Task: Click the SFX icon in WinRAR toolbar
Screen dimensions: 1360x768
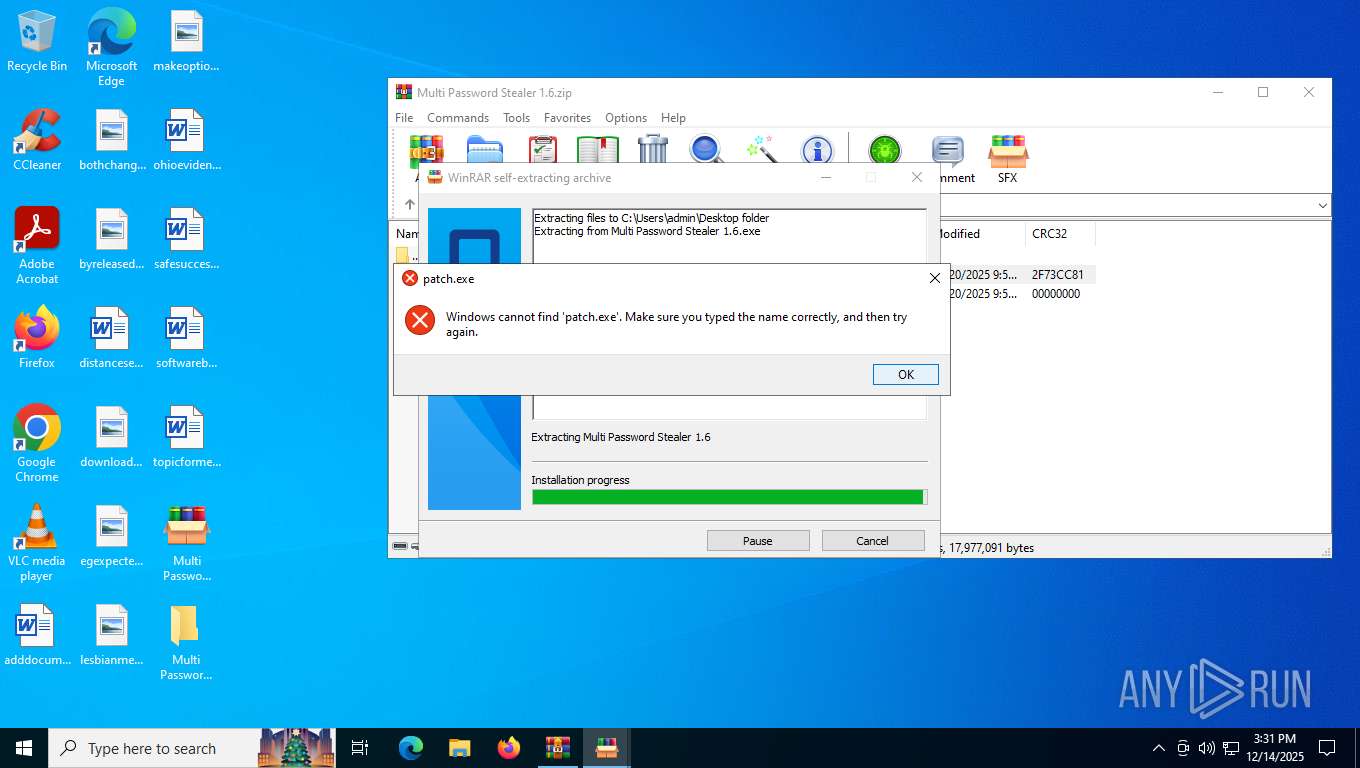Action: tap(1008, 159)
